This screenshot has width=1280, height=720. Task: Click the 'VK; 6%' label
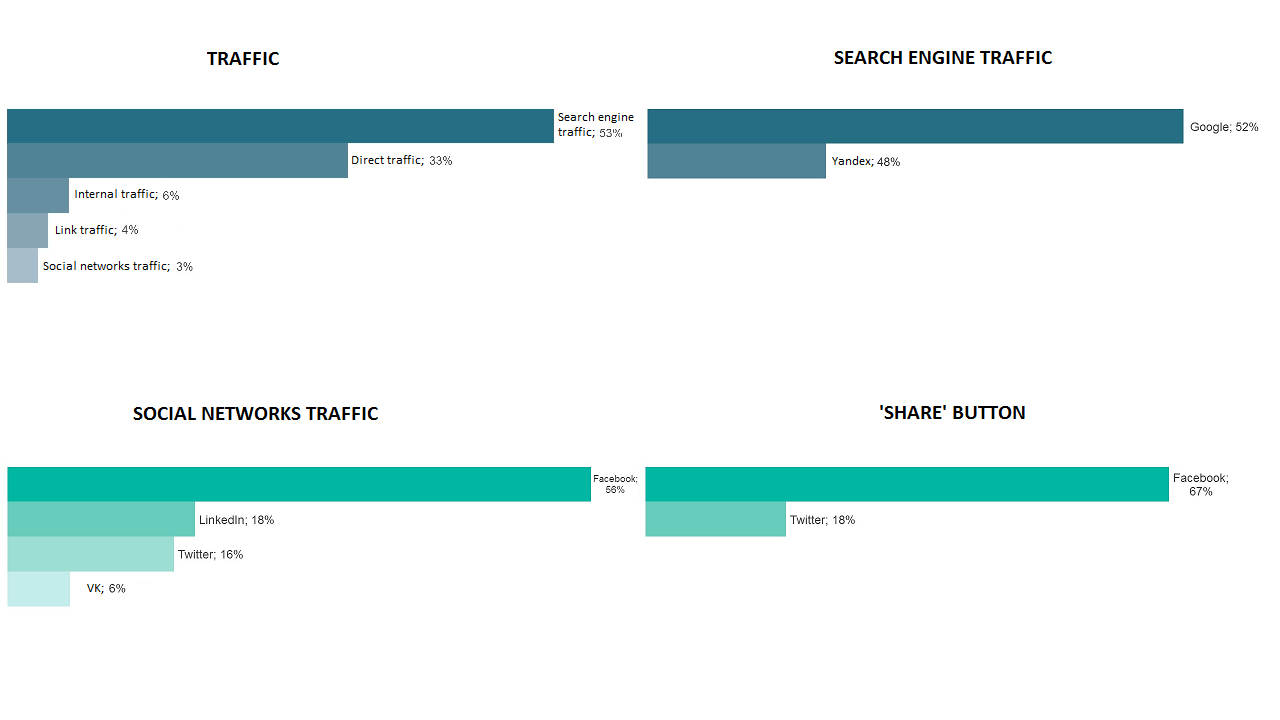[106, 588]
